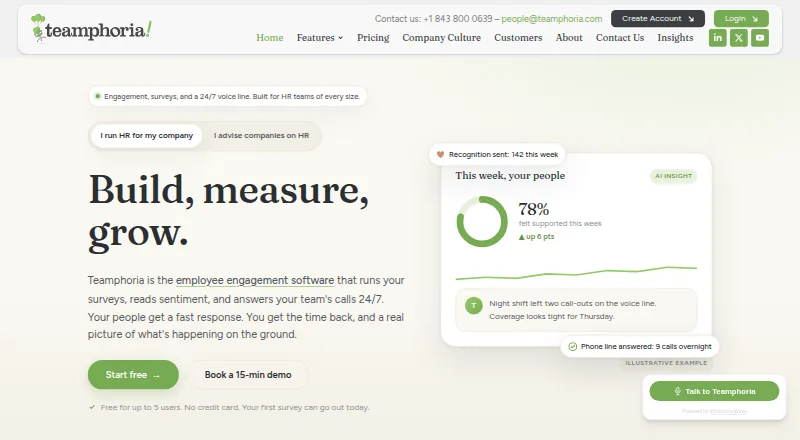Click the green sentiment trend line chart
The height and width of the screenshot is (440, 800).
(x=576, y=273)
